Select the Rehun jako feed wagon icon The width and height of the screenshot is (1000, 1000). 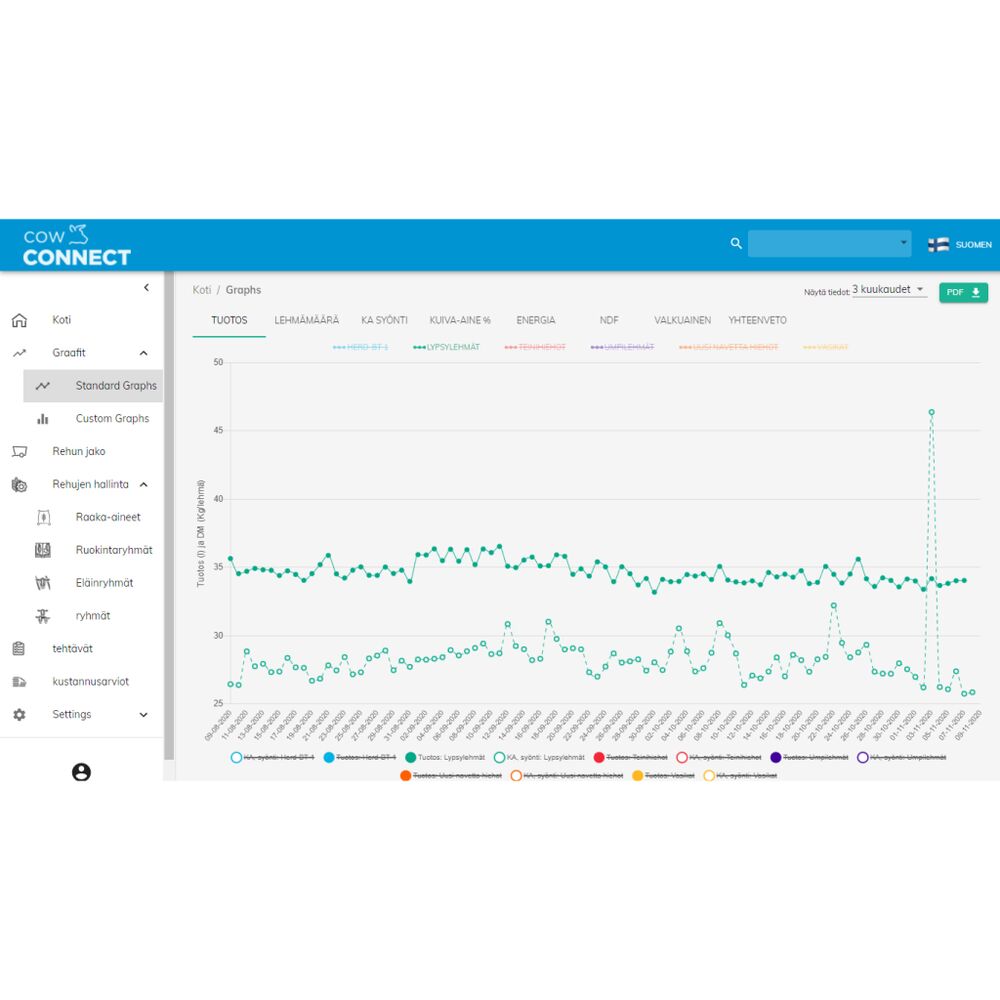[19, 452]
